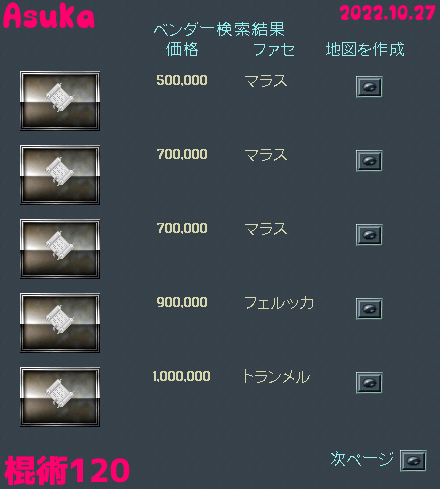Create a map for the 500,000 listing
The width and height of the screenshot is (440, 489).
point(369,87)
